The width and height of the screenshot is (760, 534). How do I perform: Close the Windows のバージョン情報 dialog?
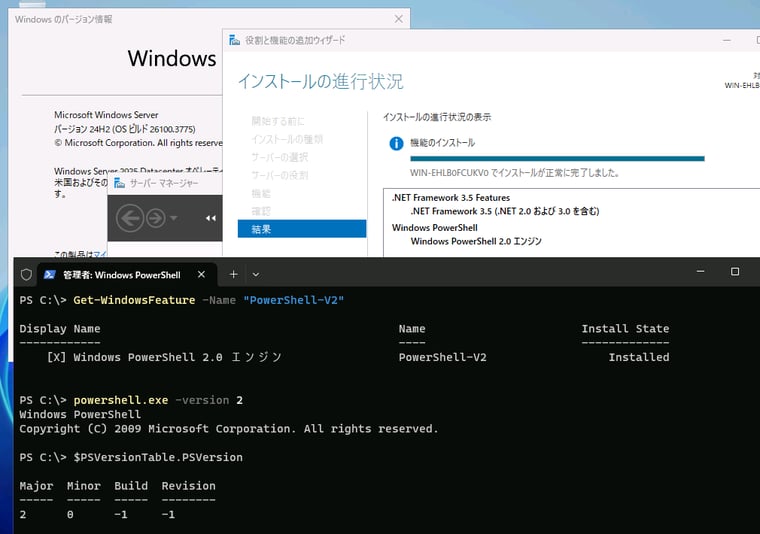click(x=398, y=19)
